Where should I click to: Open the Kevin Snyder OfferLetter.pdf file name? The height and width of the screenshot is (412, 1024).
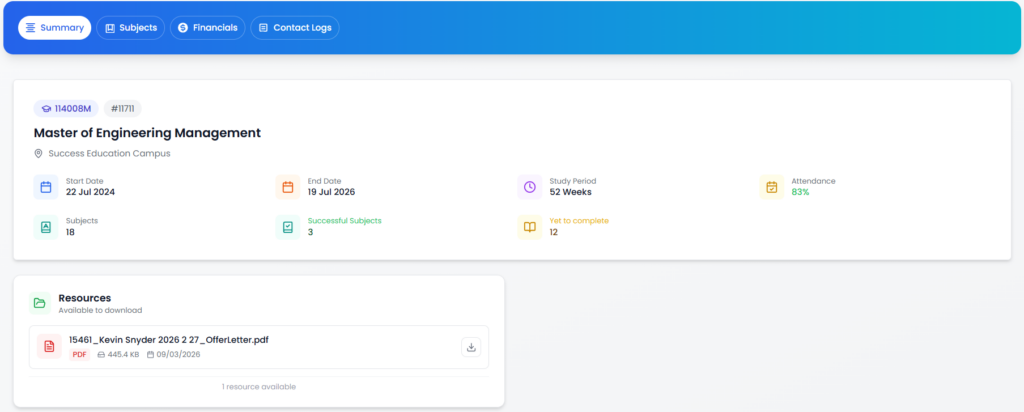[168, 340]
